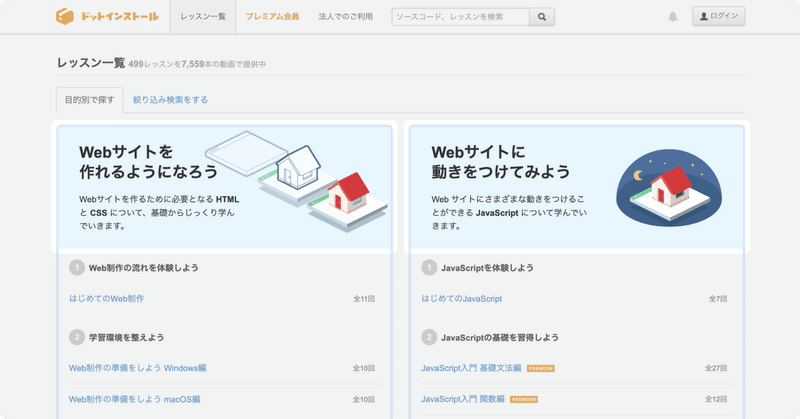Focus the ソースコード、レッスンを検索 search field

pyautogui.click(x=461, y=17)
